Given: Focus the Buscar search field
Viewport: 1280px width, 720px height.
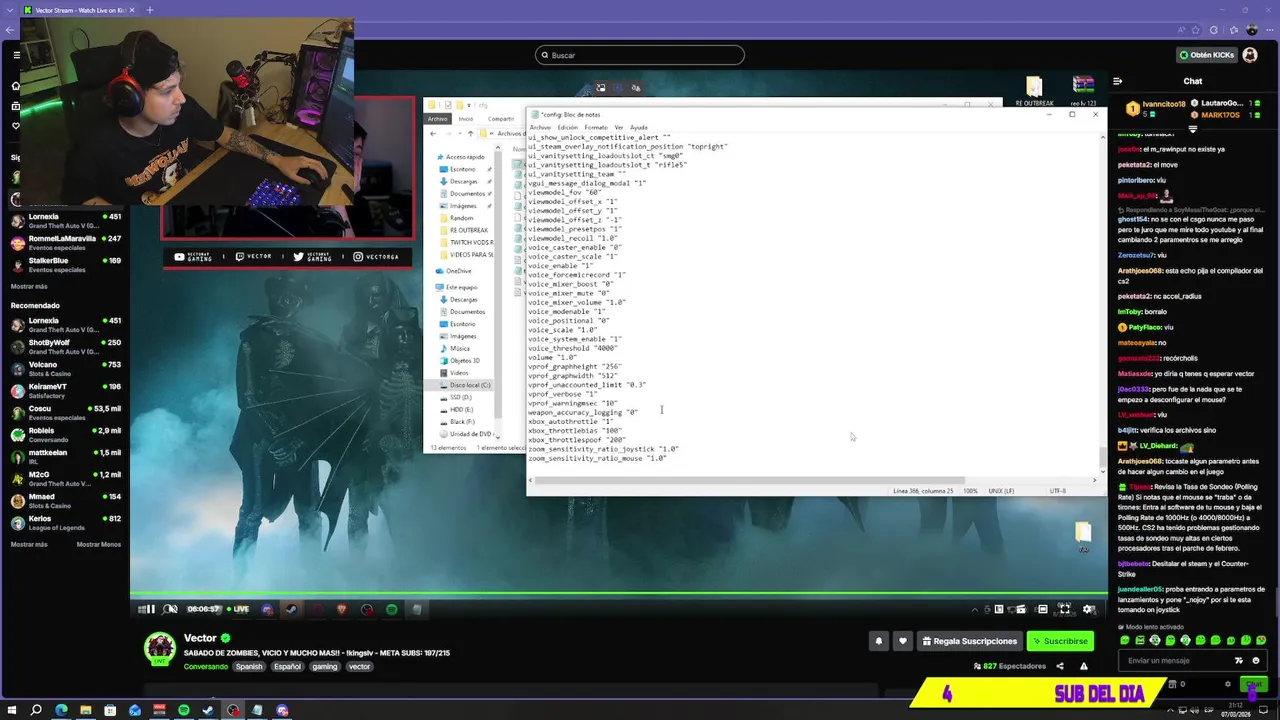Looking at the screenshot, I should tap(640, 55).
